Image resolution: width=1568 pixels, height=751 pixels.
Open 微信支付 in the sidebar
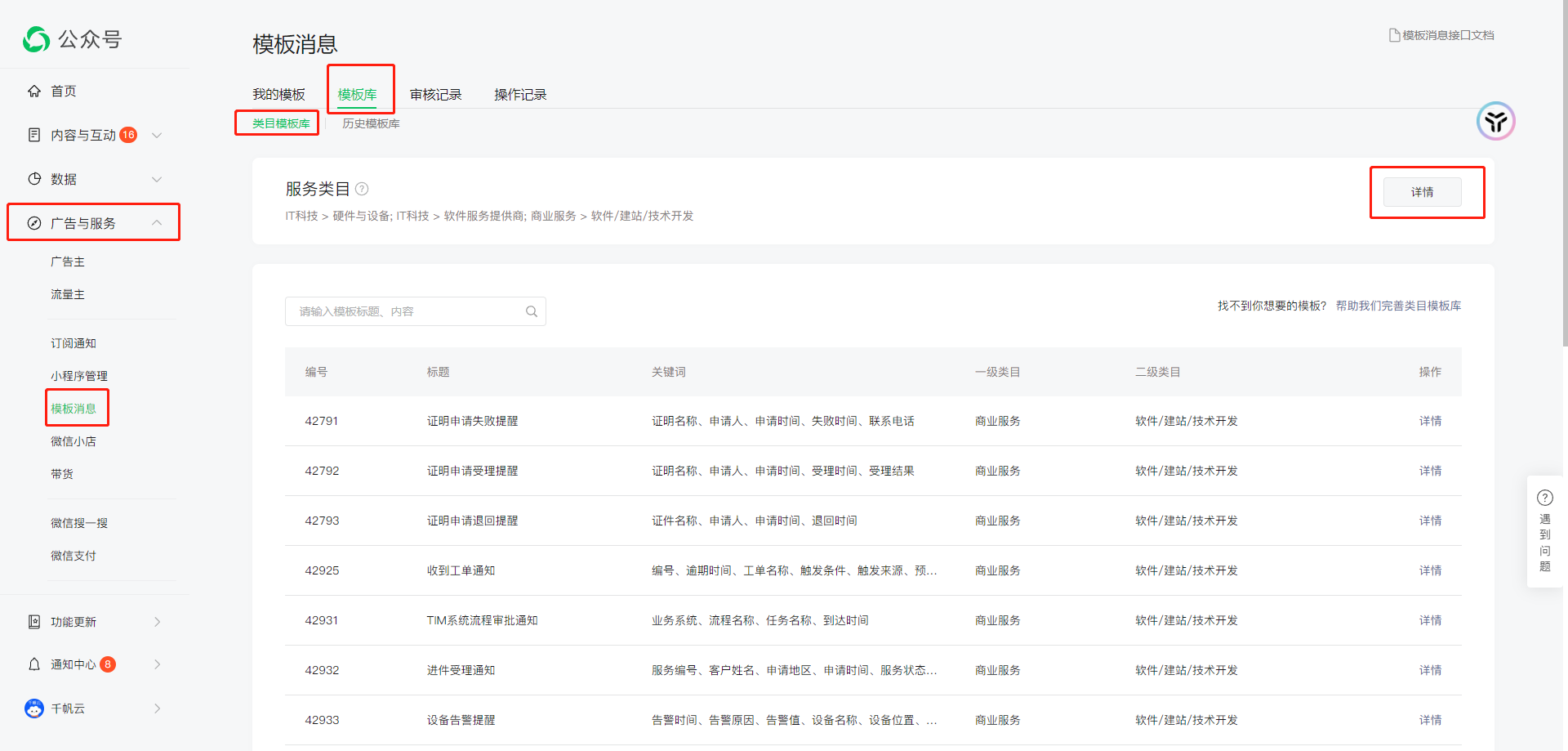pyautogui.click(x=73, y=556)
